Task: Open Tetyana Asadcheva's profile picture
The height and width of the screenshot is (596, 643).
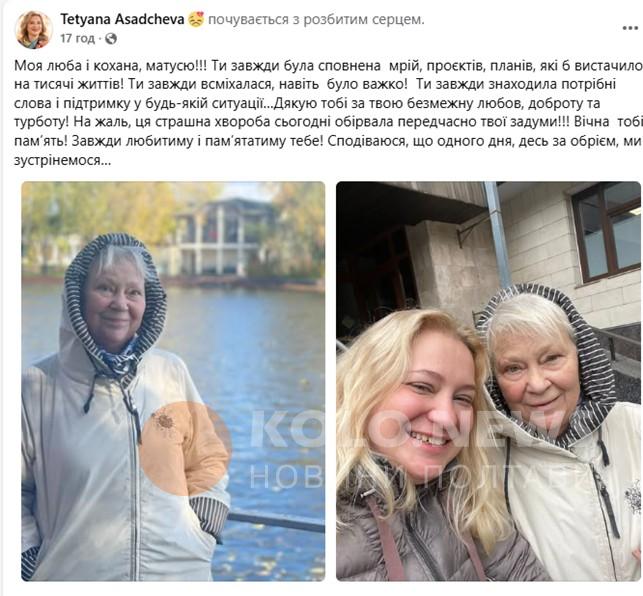Action: (34, 30)
